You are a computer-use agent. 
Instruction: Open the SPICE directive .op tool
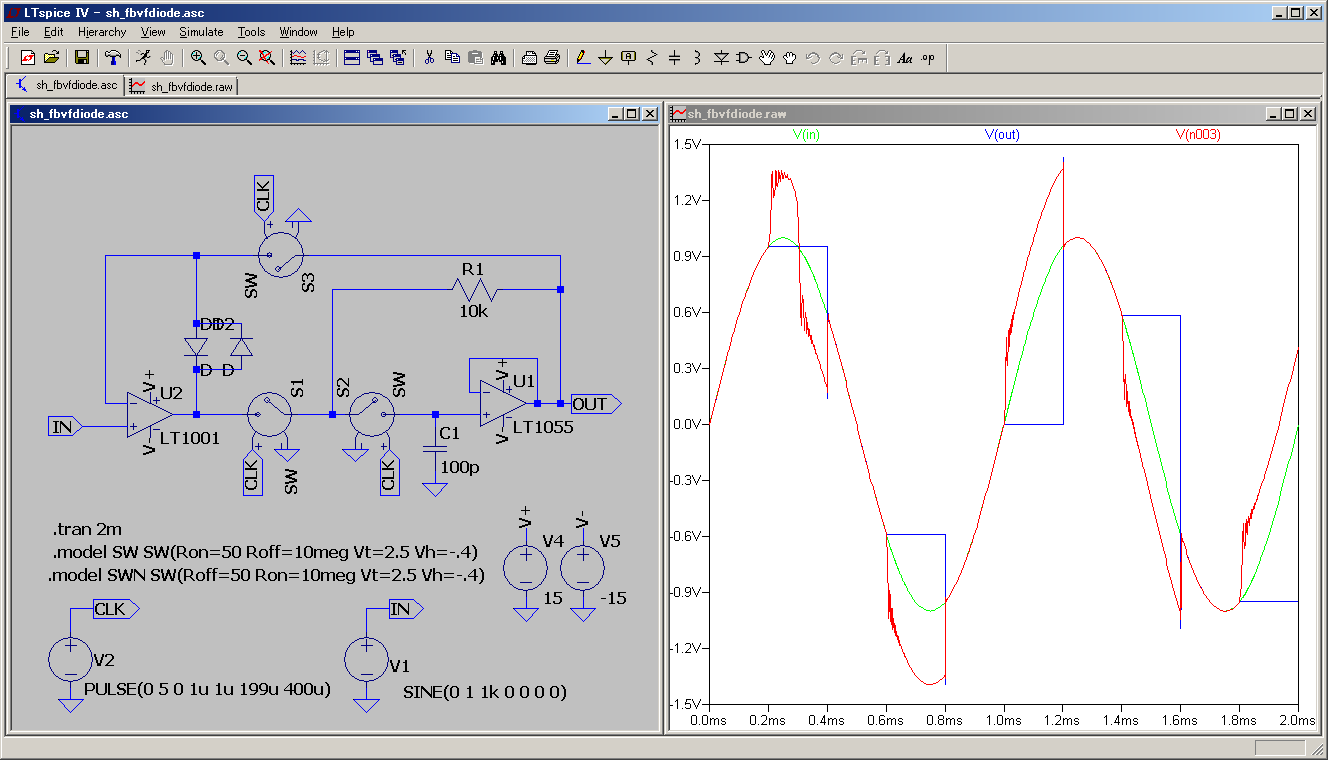(x=928, y=58)
